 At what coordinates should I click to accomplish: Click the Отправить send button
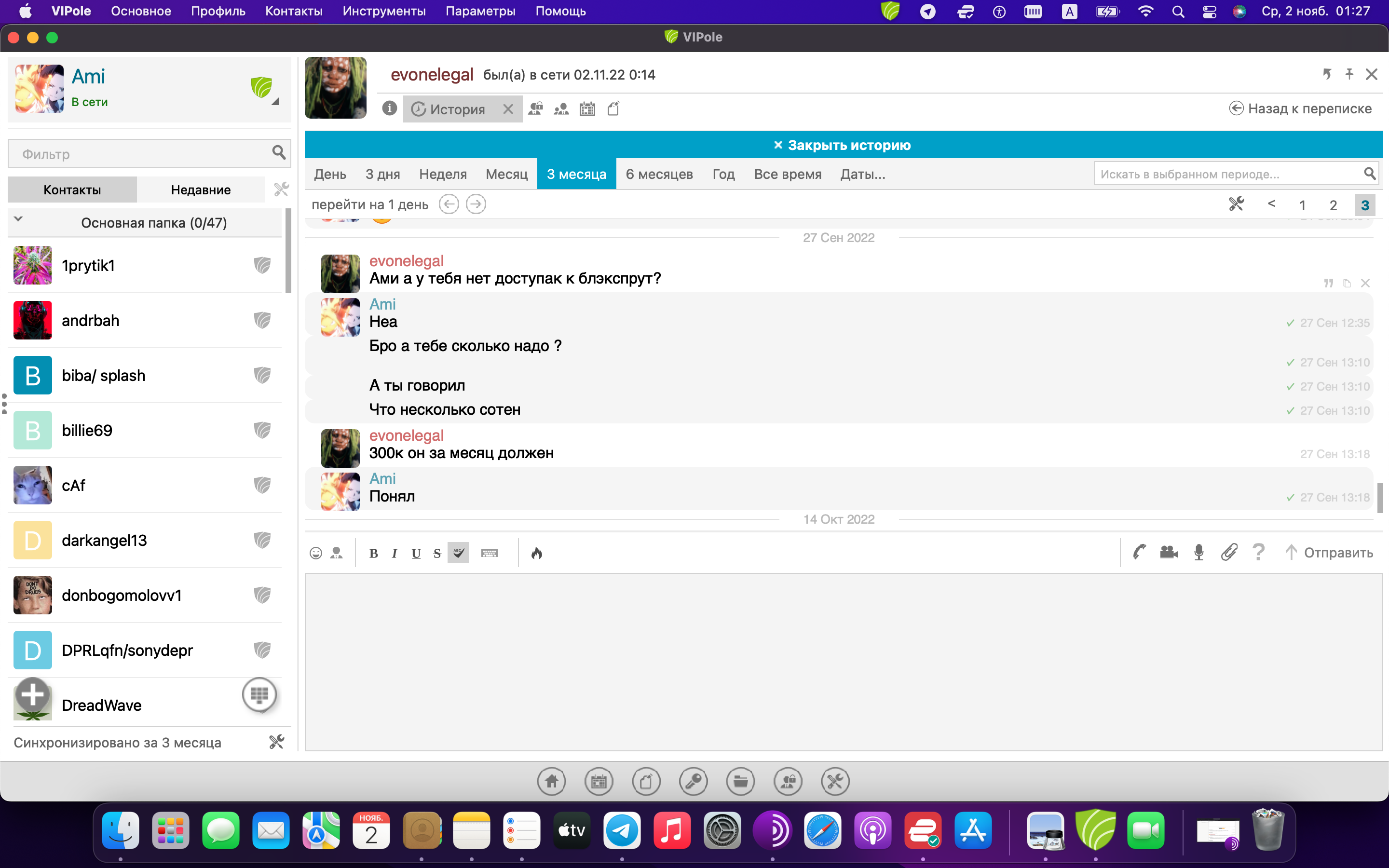click(1329, 552)
